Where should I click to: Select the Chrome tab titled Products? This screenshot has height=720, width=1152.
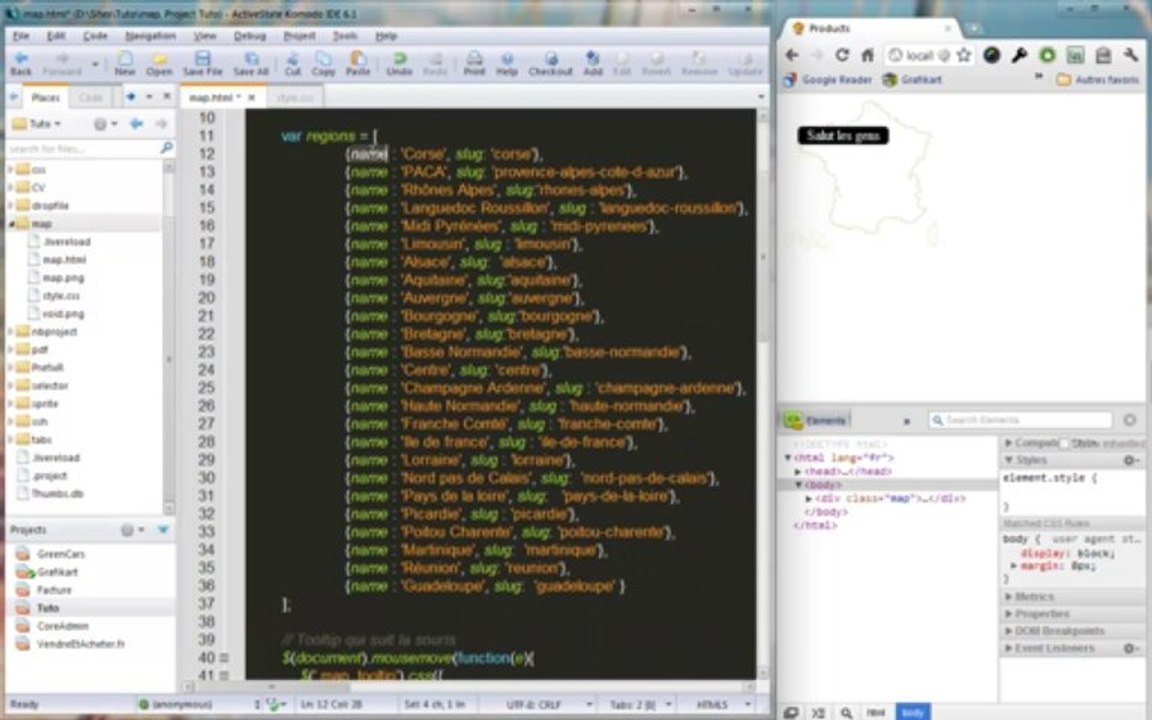click(x=869, y=28)
